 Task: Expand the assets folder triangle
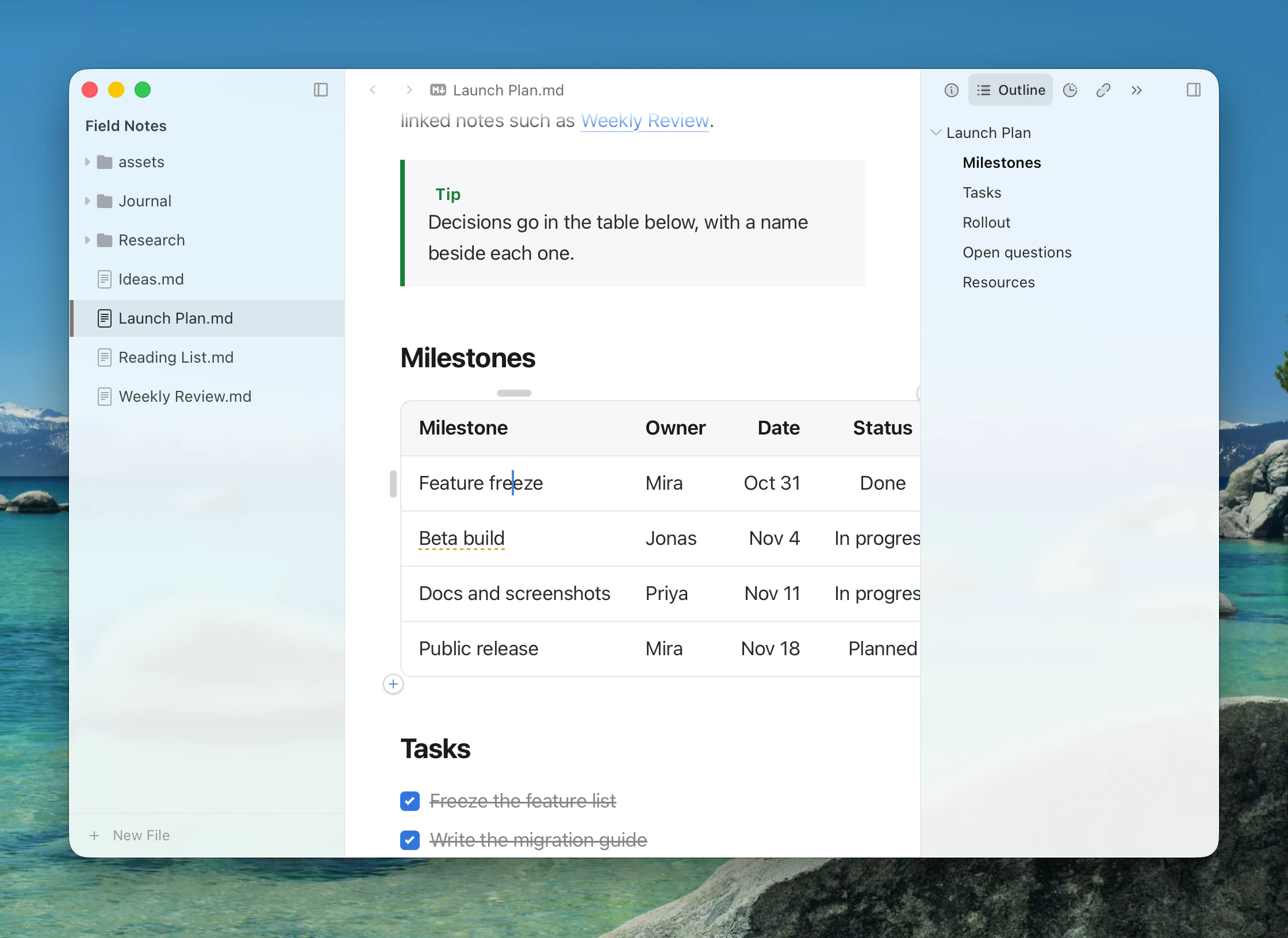tap(87, 162)
